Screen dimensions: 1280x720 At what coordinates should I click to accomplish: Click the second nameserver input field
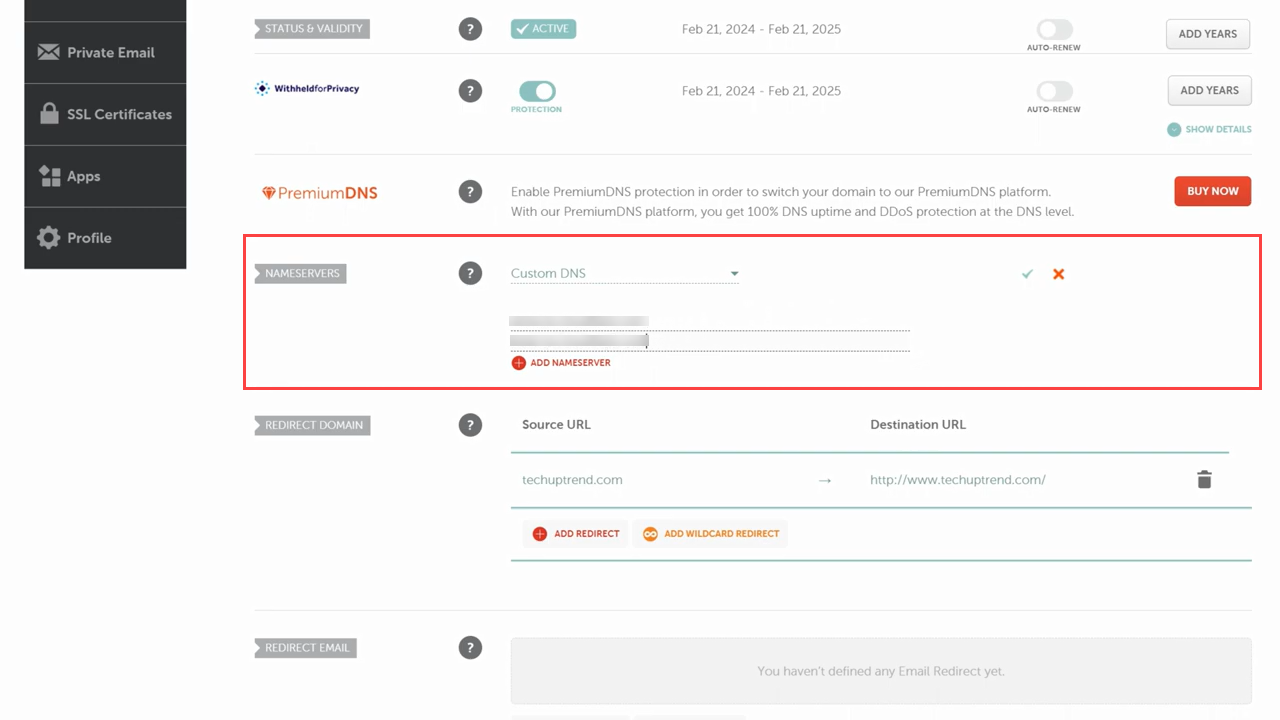coord(710,341)
